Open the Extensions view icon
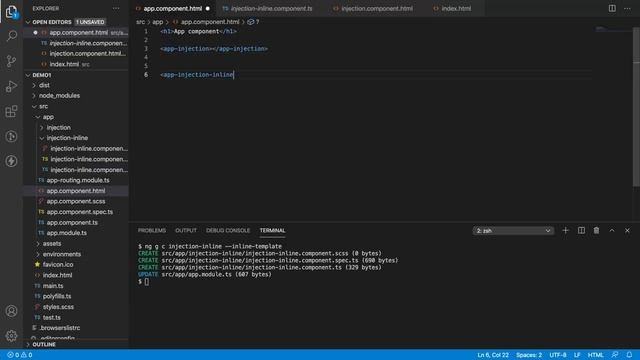 11,111
